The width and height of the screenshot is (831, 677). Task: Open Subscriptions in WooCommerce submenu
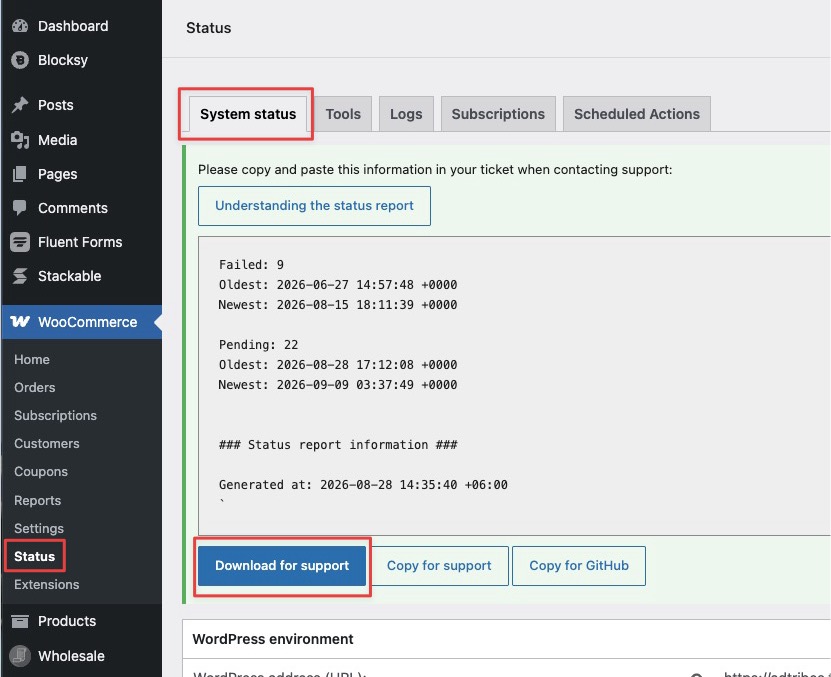click(x=55, y=416)
